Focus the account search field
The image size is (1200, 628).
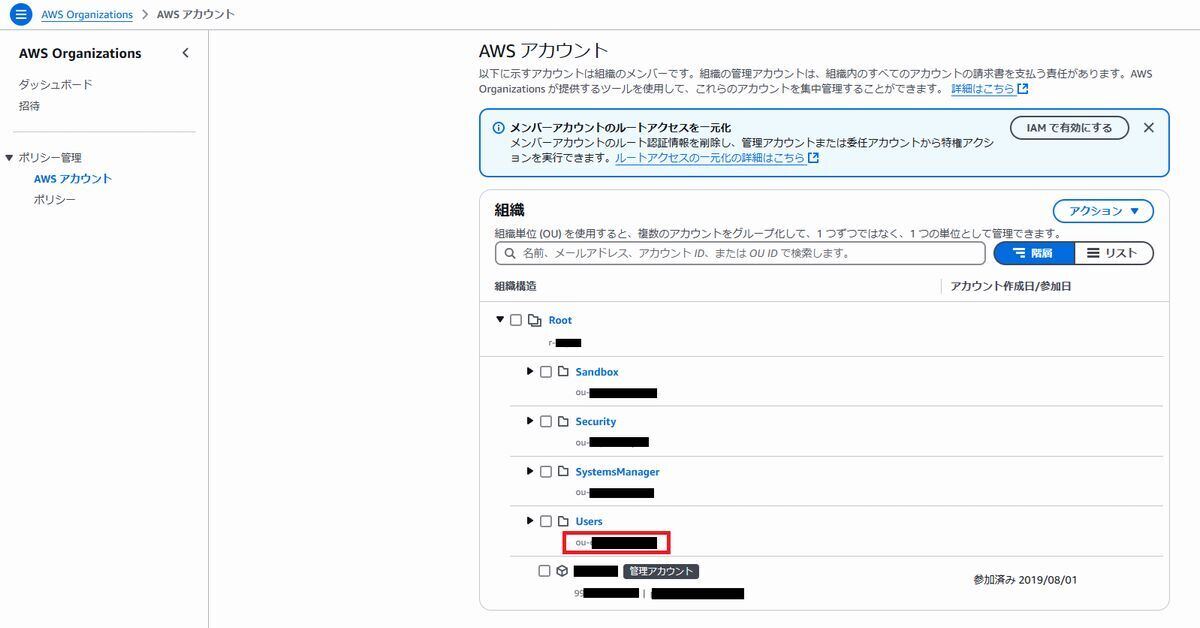tap(740, 253)
